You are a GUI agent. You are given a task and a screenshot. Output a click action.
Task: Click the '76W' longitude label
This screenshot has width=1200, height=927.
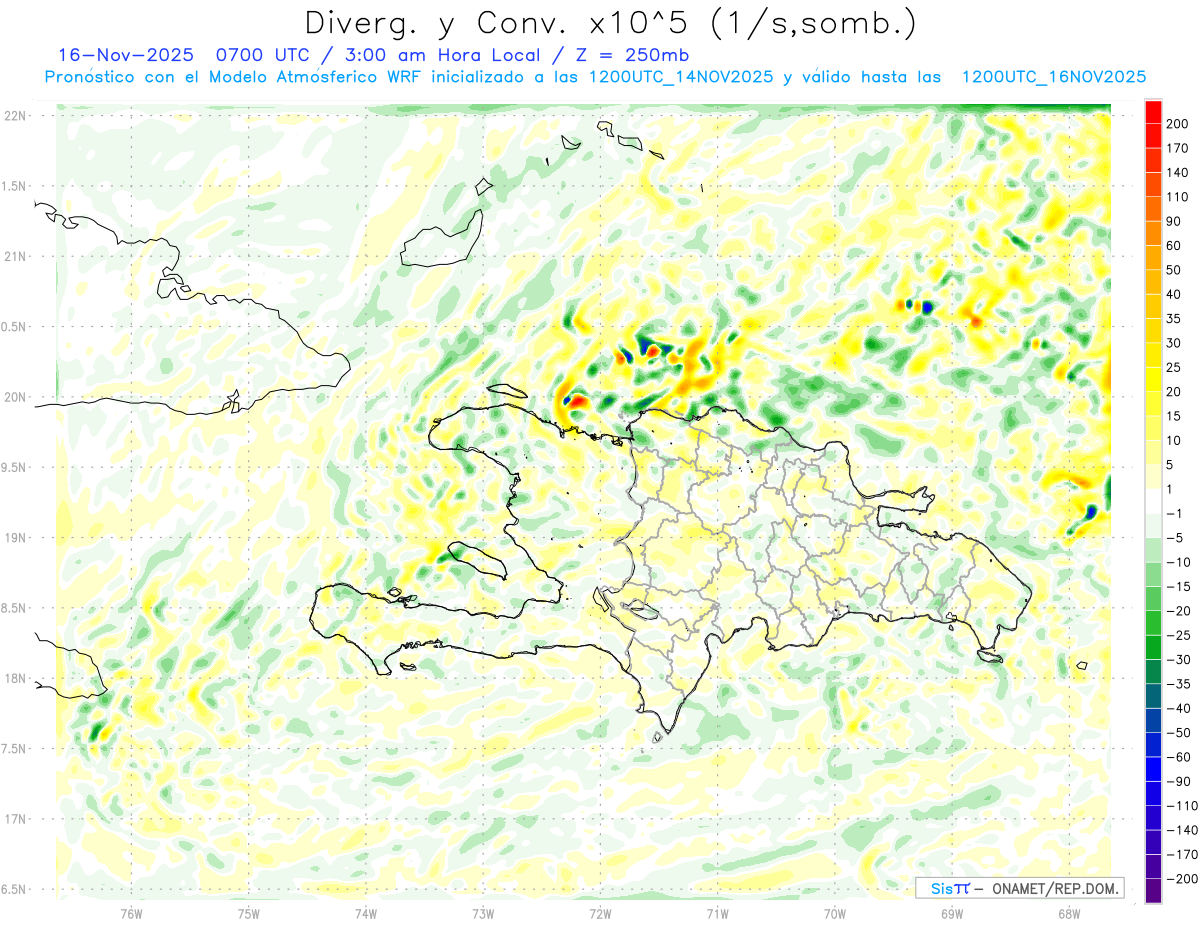point(131,914)
